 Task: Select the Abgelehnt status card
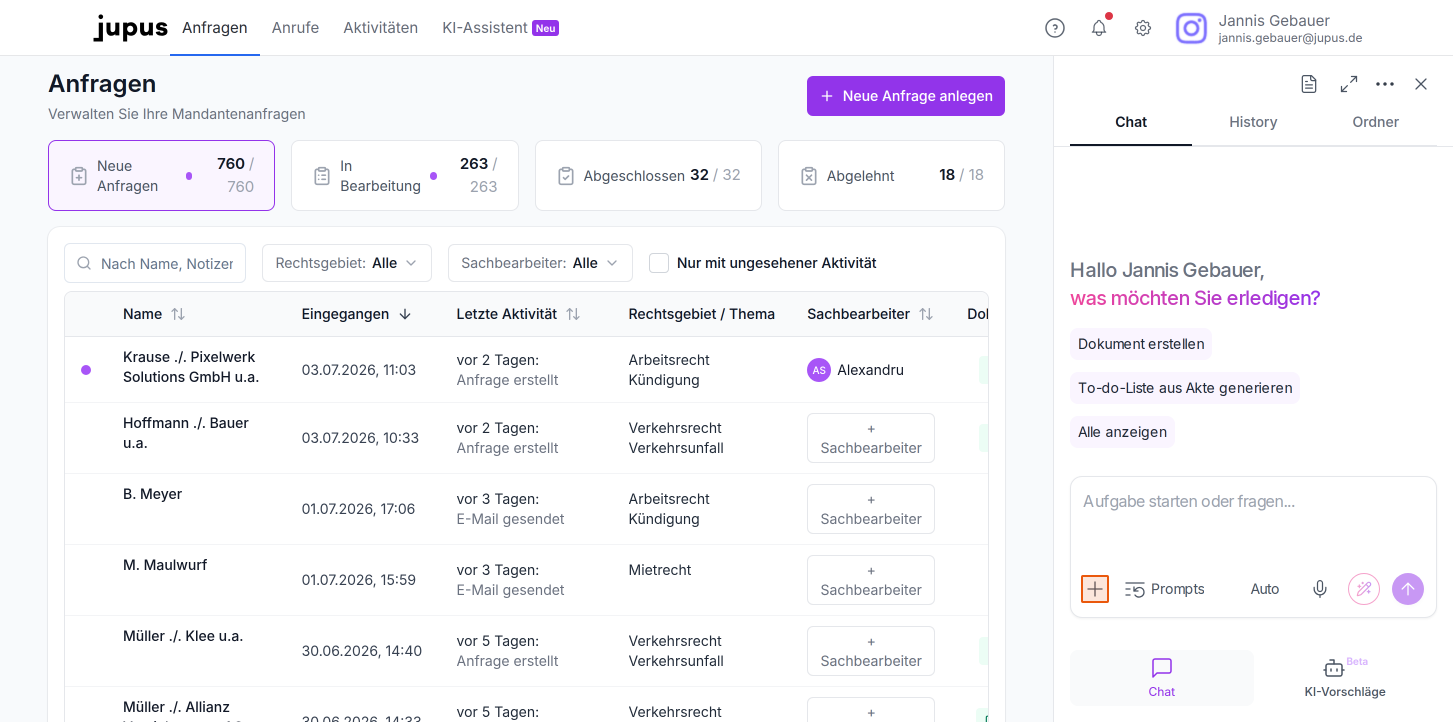(891, 175)
